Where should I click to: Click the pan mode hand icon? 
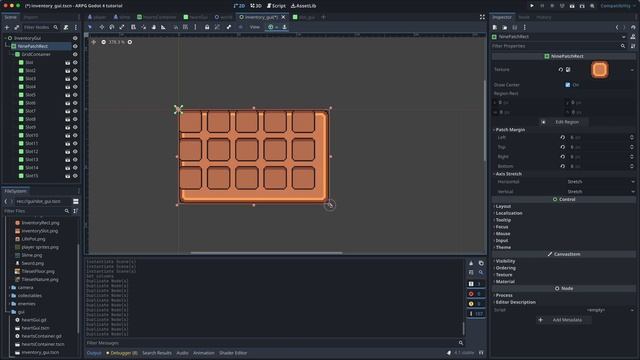[154, 27]
